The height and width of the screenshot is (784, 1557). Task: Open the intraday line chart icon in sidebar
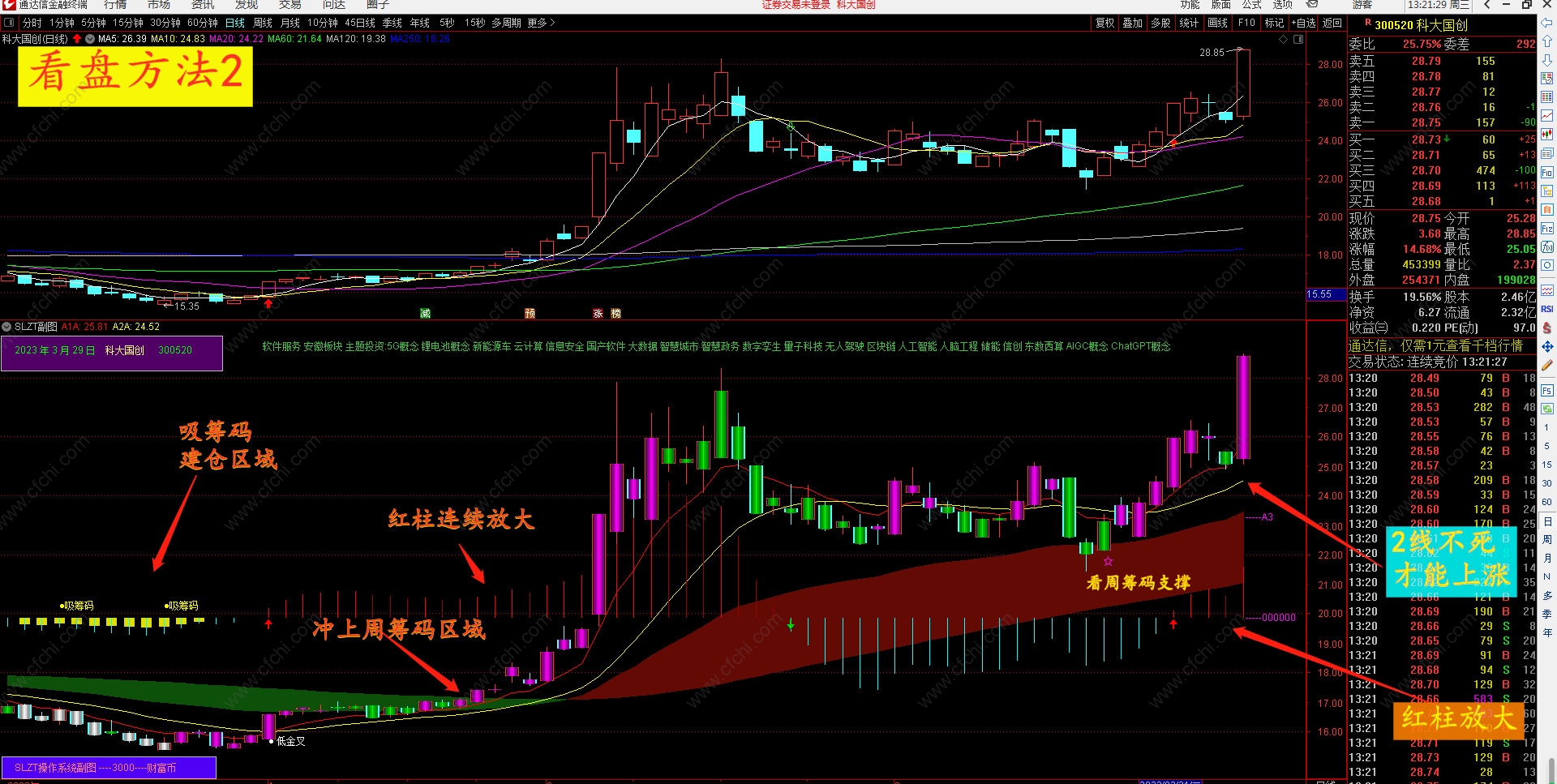(1547, 116)
